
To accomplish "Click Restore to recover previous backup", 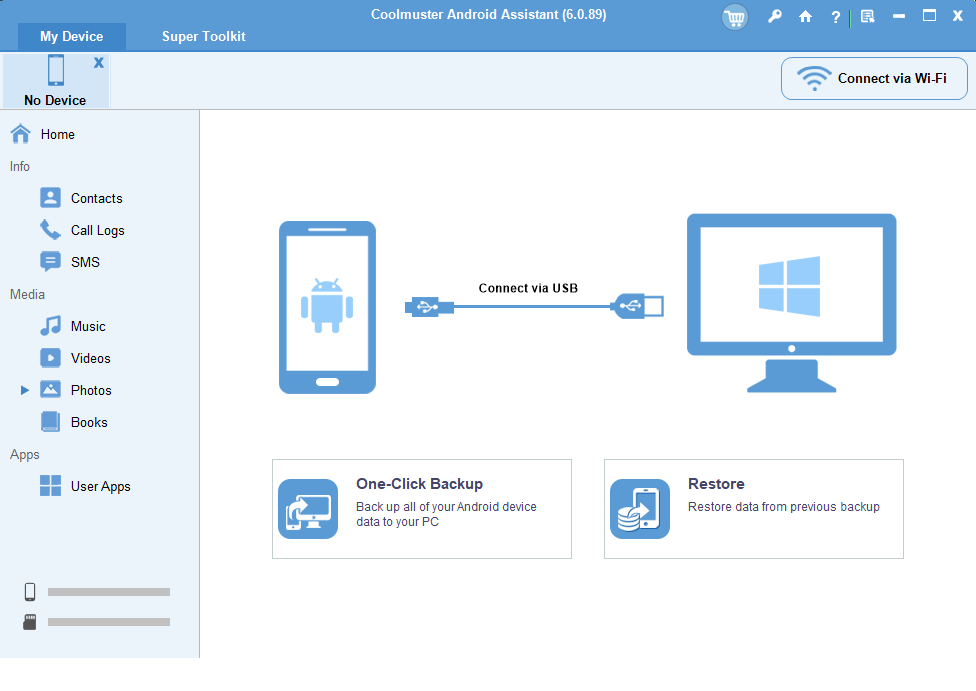I will pos(753,508).
